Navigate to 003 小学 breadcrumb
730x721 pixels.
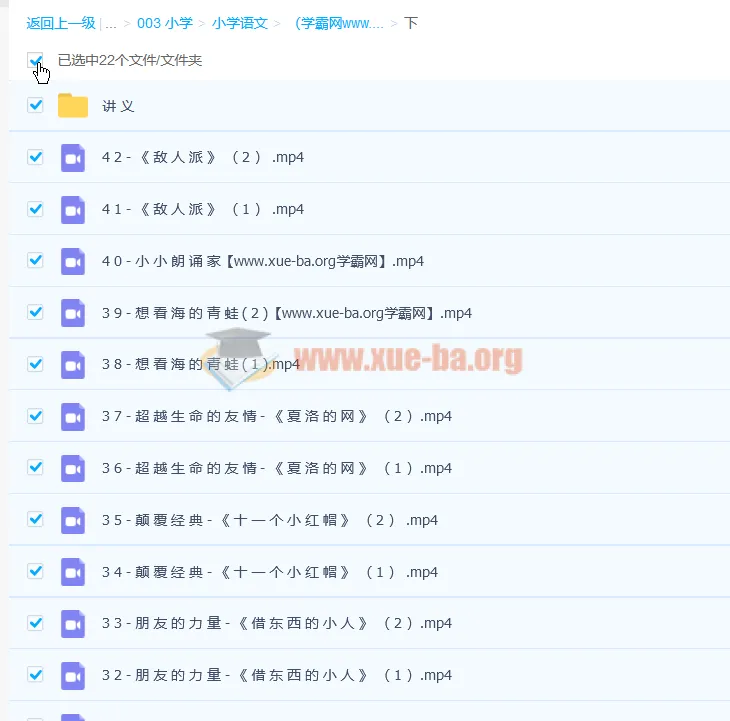[x=165, y=23]
